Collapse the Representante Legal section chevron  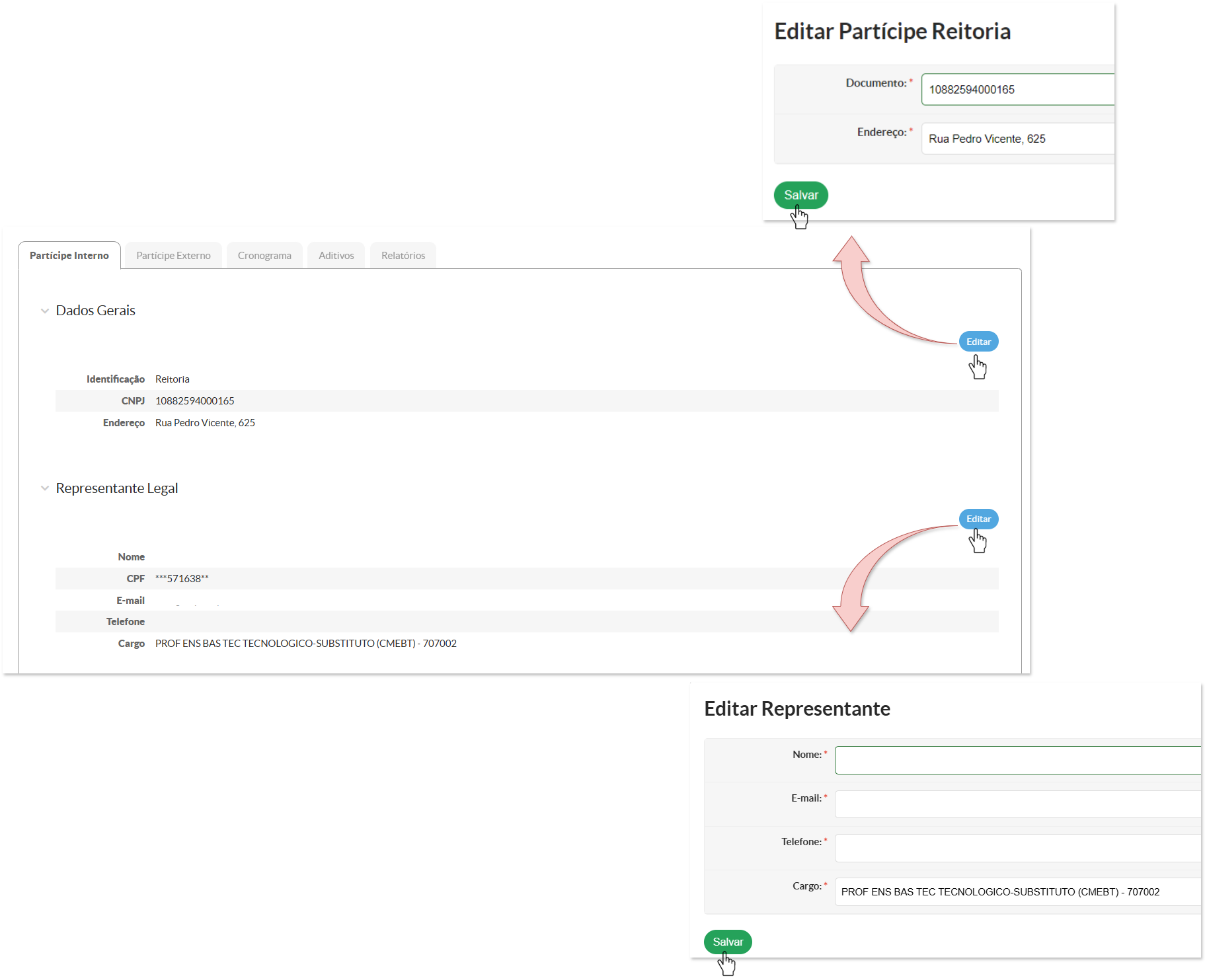coord(45,488)
